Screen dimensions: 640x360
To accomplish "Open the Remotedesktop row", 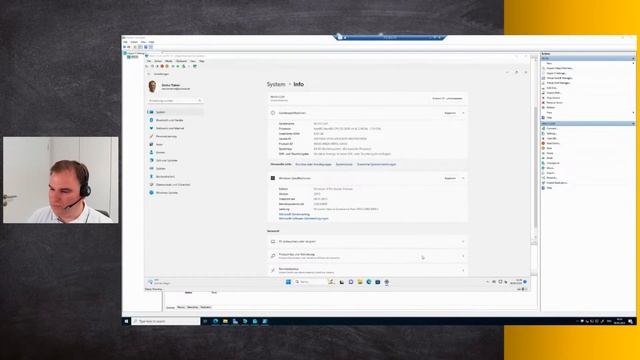I will [x=367, y=270].
